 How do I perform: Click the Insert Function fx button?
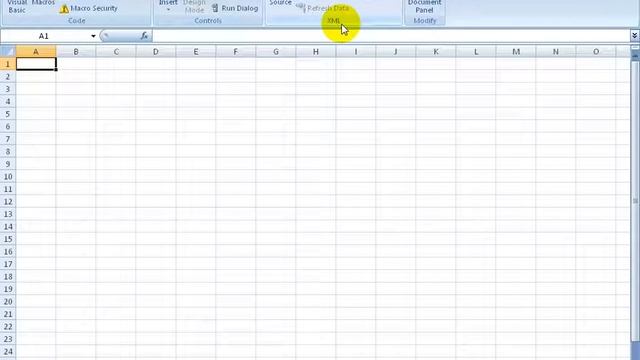[144, 36]
